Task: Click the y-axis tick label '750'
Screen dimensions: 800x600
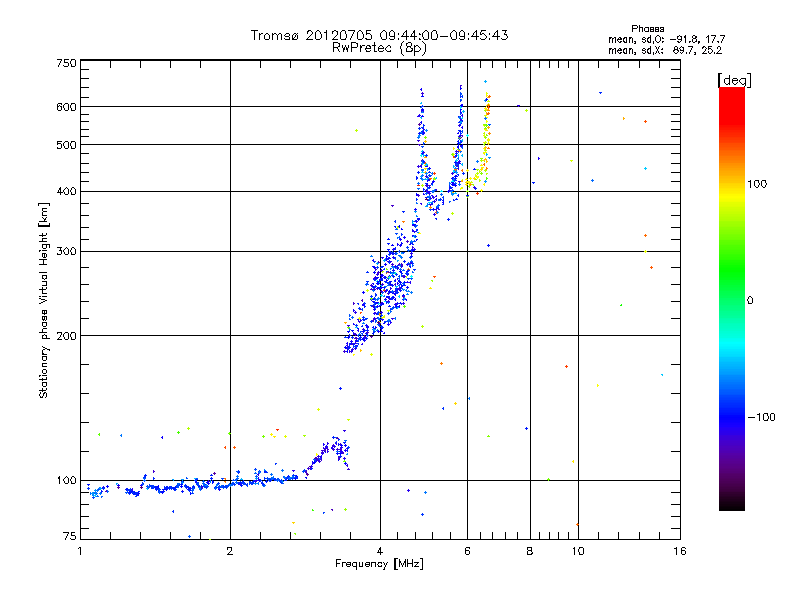Action: click(x=66, y=63)
